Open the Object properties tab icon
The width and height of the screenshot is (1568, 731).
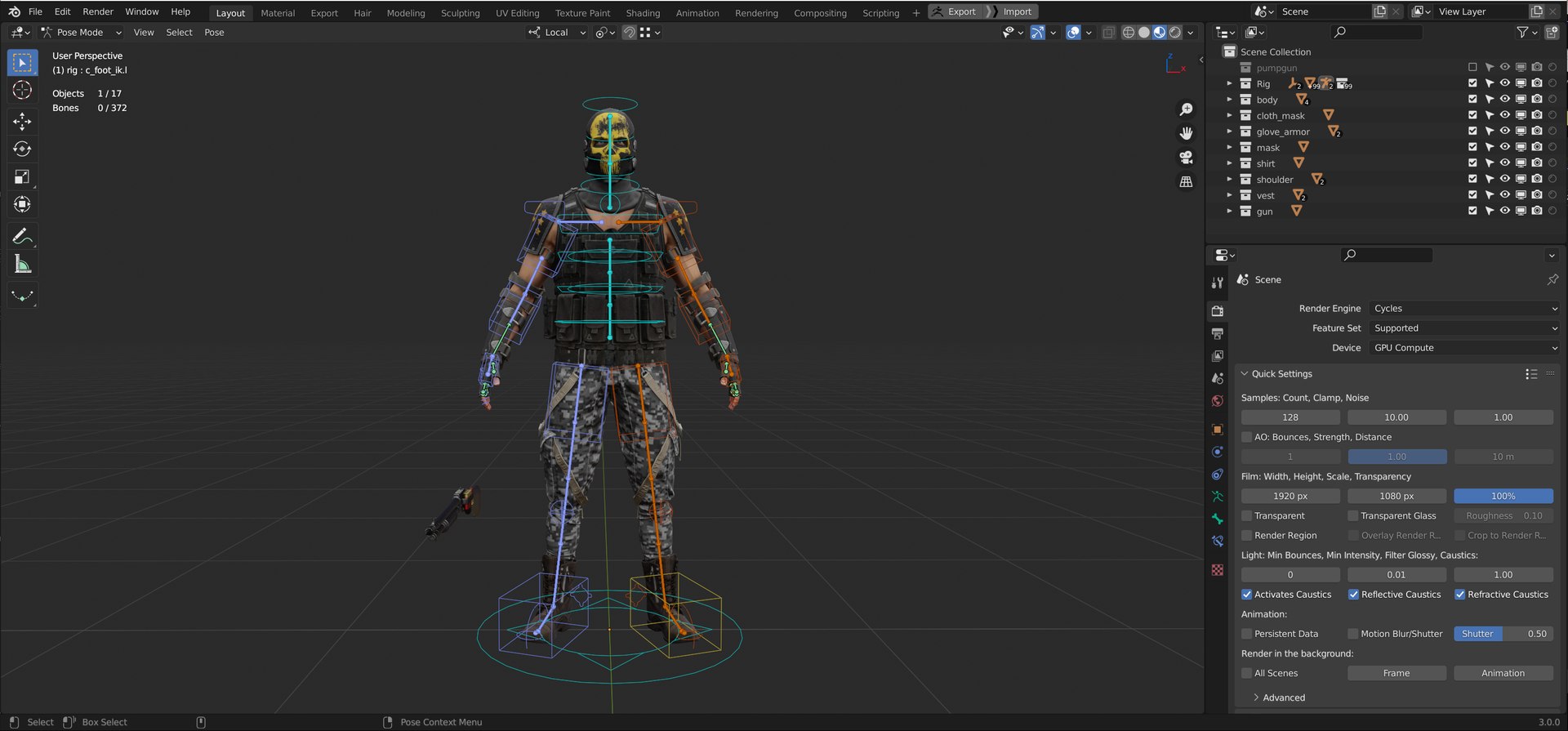pos(1218,430)
